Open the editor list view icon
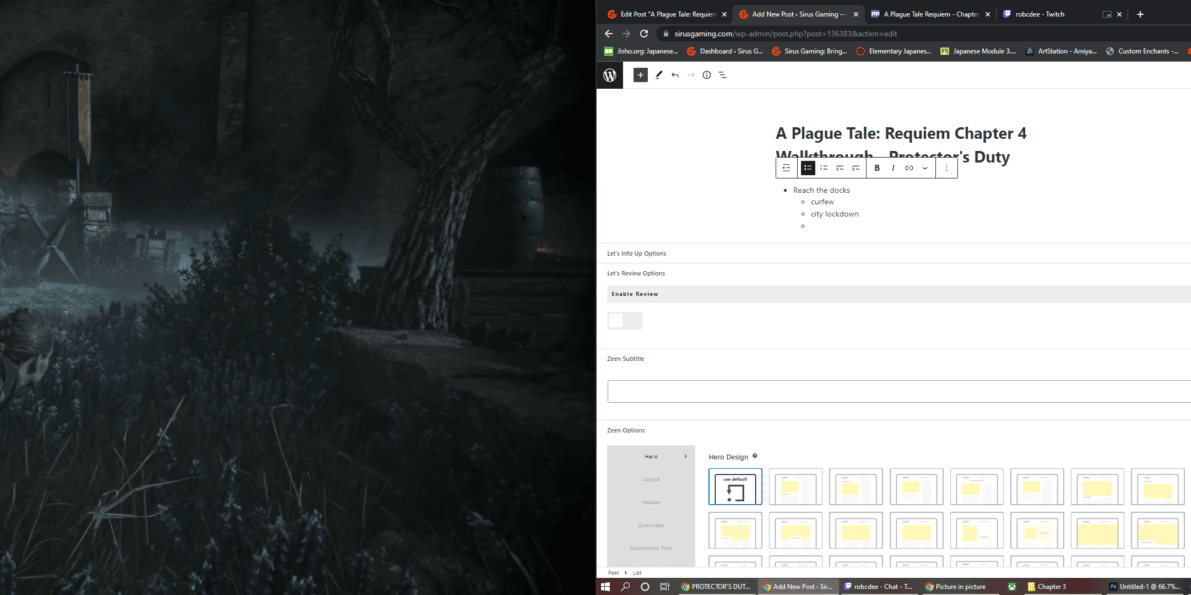This screenshot has width=1191, height=595. click(x=722, y=75)
